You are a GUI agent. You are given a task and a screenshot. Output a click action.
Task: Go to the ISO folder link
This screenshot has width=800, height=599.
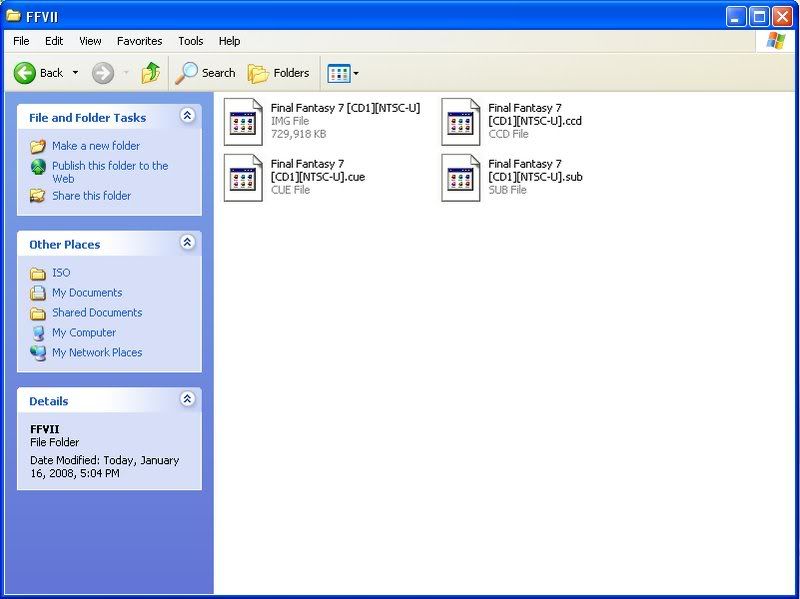[61, 272]
